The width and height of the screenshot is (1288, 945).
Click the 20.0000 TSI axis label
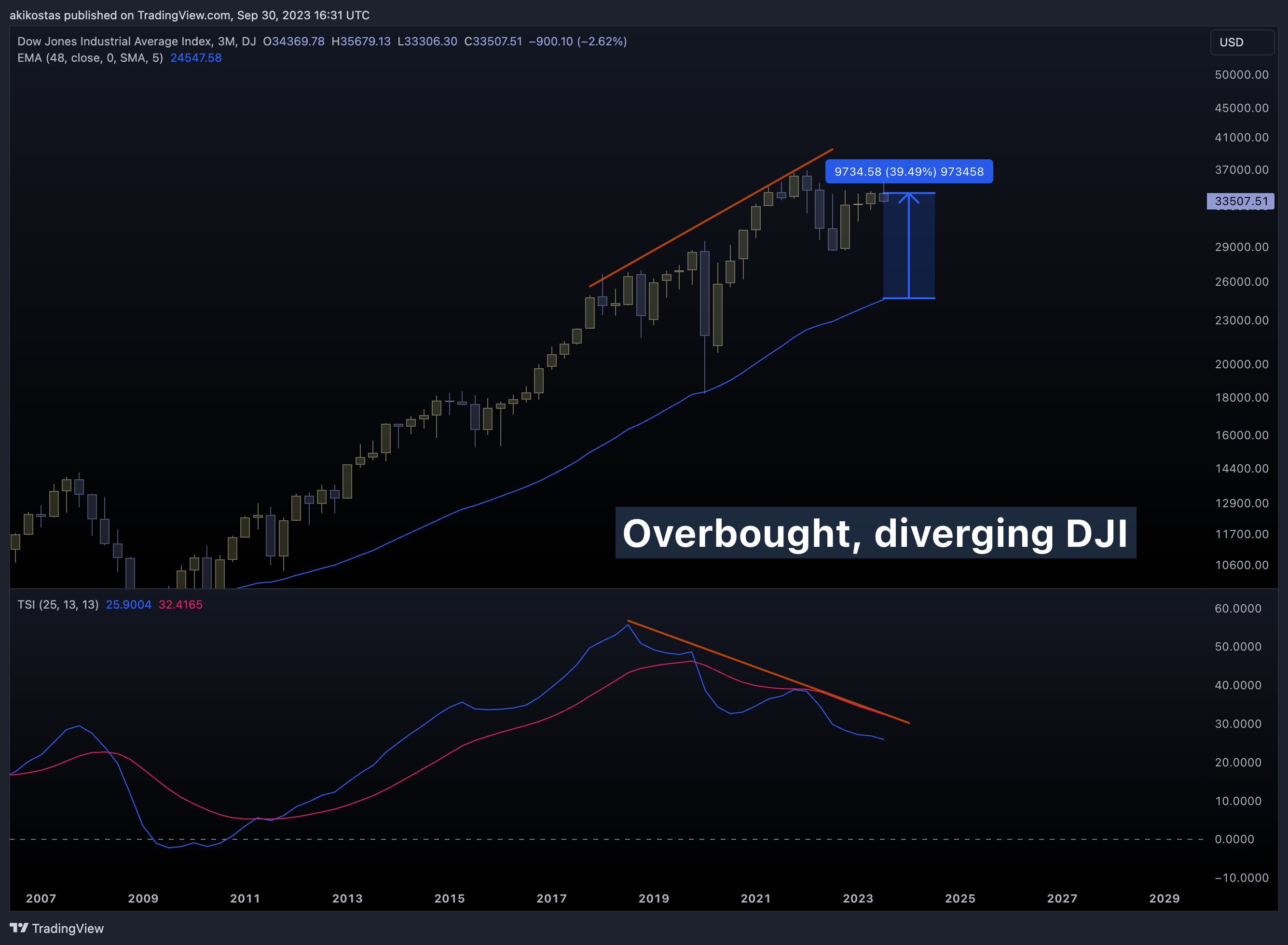[x=1238, y=763]
